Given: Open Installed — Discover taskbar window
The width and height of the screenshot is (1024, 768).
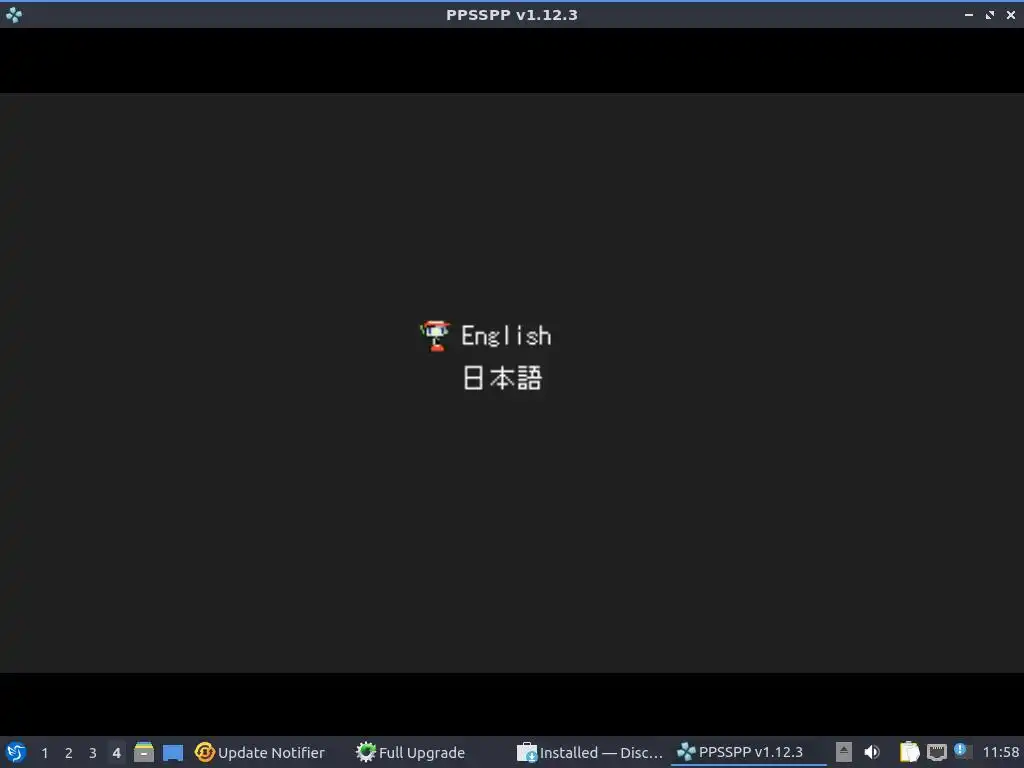Looking at the screenshot, I should (590, 752).
